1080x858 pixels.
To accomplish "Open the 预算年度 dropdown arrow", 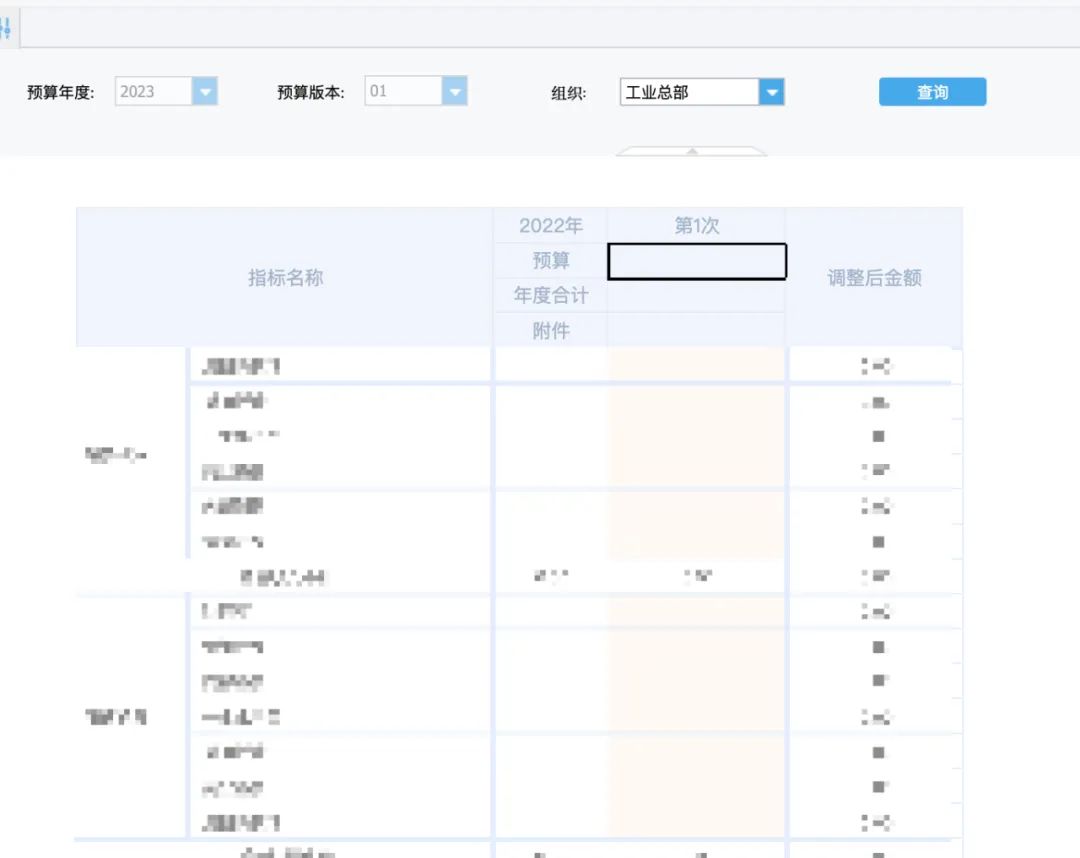I will click(205, 91).
